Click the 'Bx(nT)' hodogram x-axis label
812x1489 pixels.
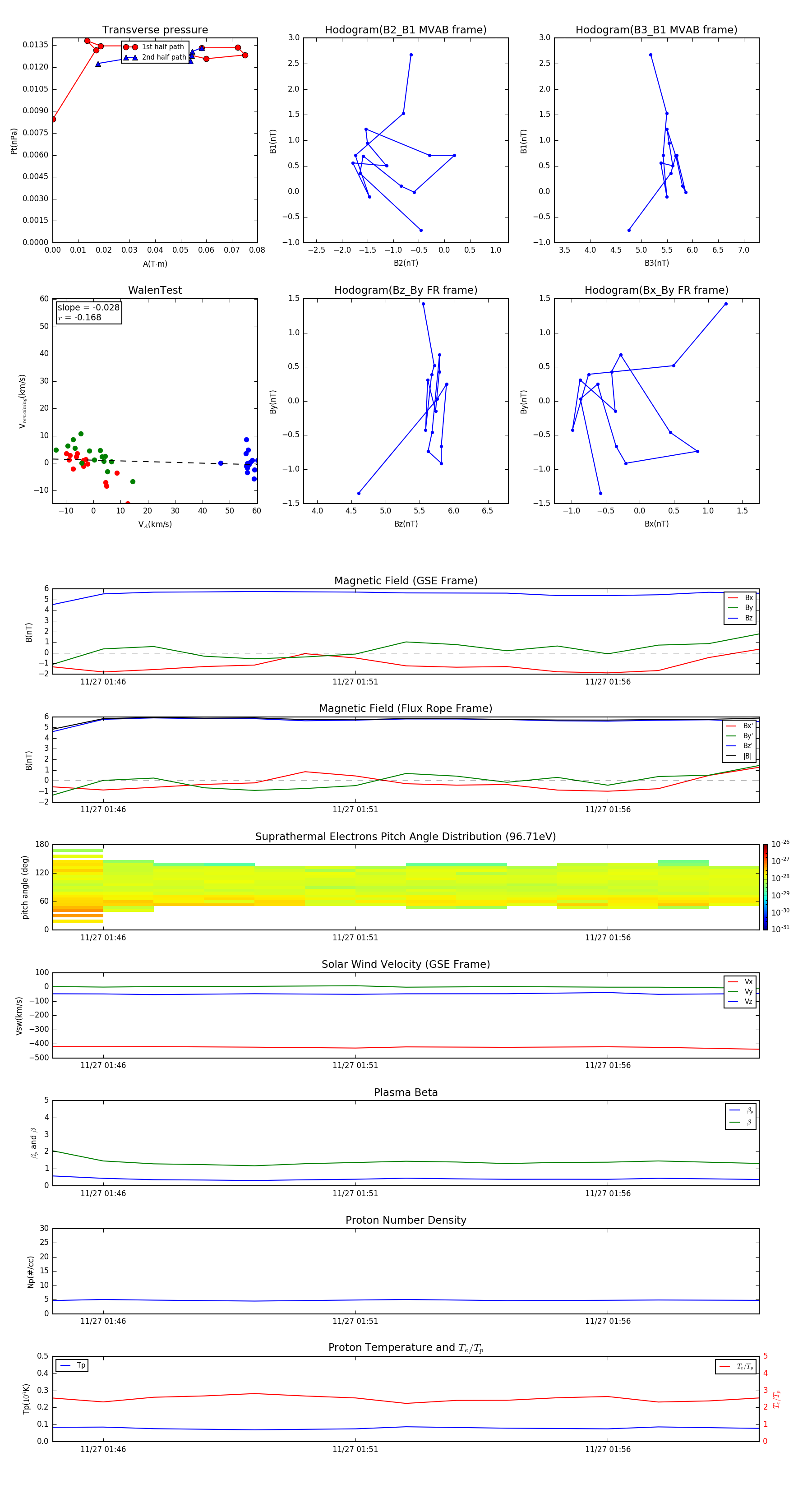point(656,524)
